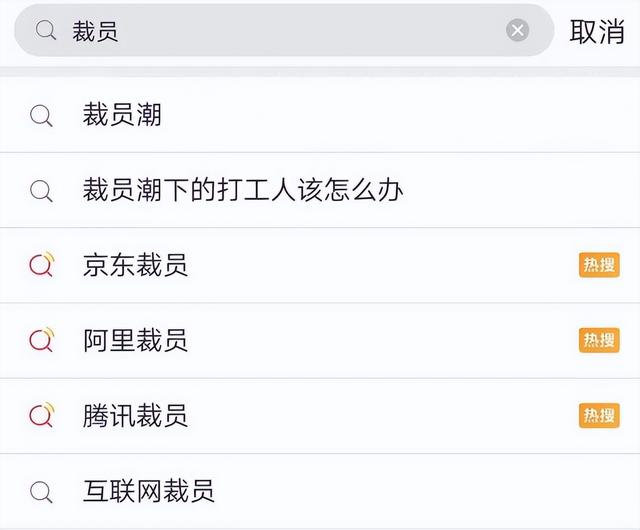The height and width of the screenshot is (530, 640).
Task: Select the 裁员潮 suggestion
Action: 122,116
